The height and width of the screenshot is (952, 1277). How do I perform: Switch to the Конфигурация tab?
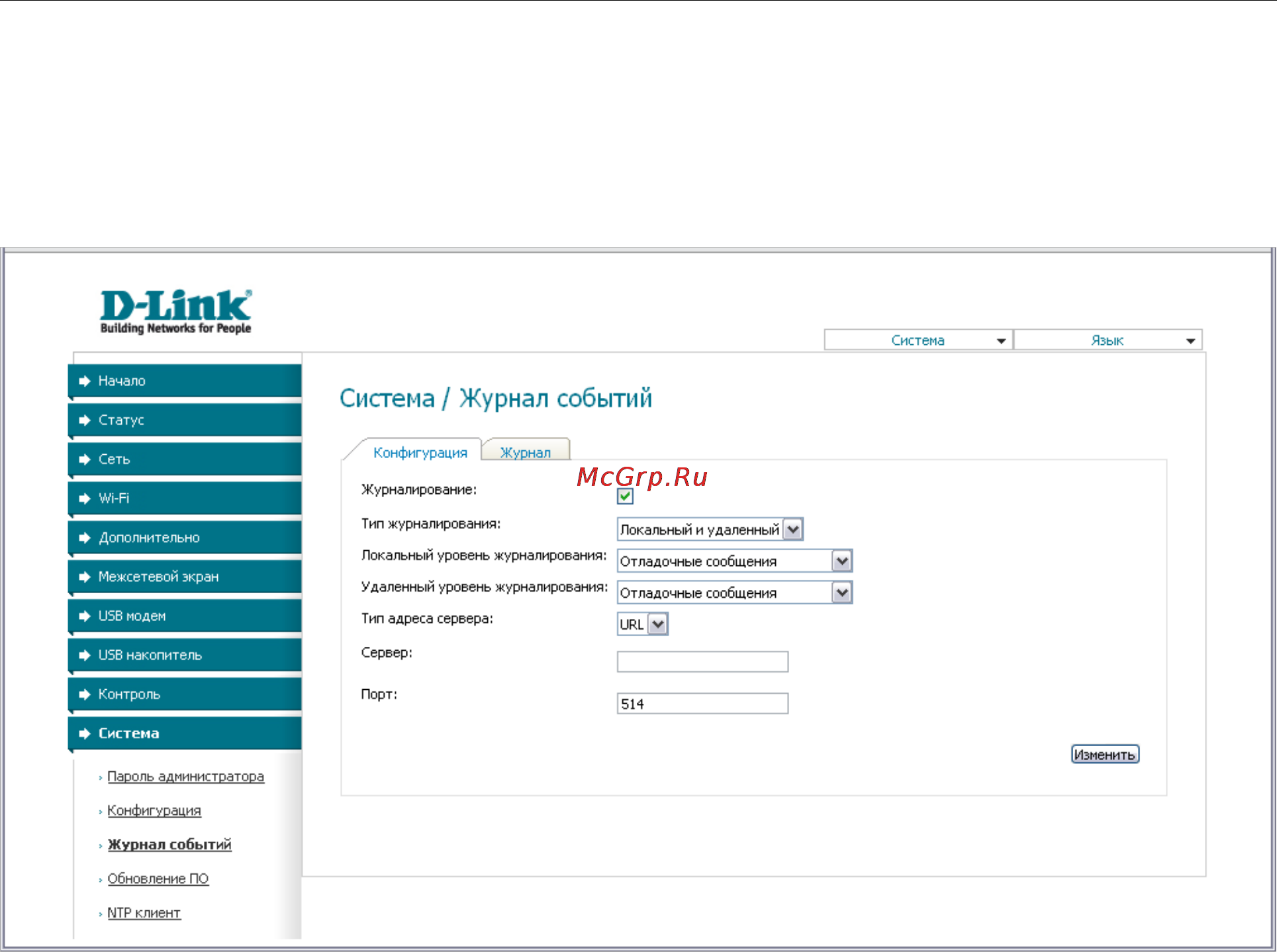(x=420, y=452)
